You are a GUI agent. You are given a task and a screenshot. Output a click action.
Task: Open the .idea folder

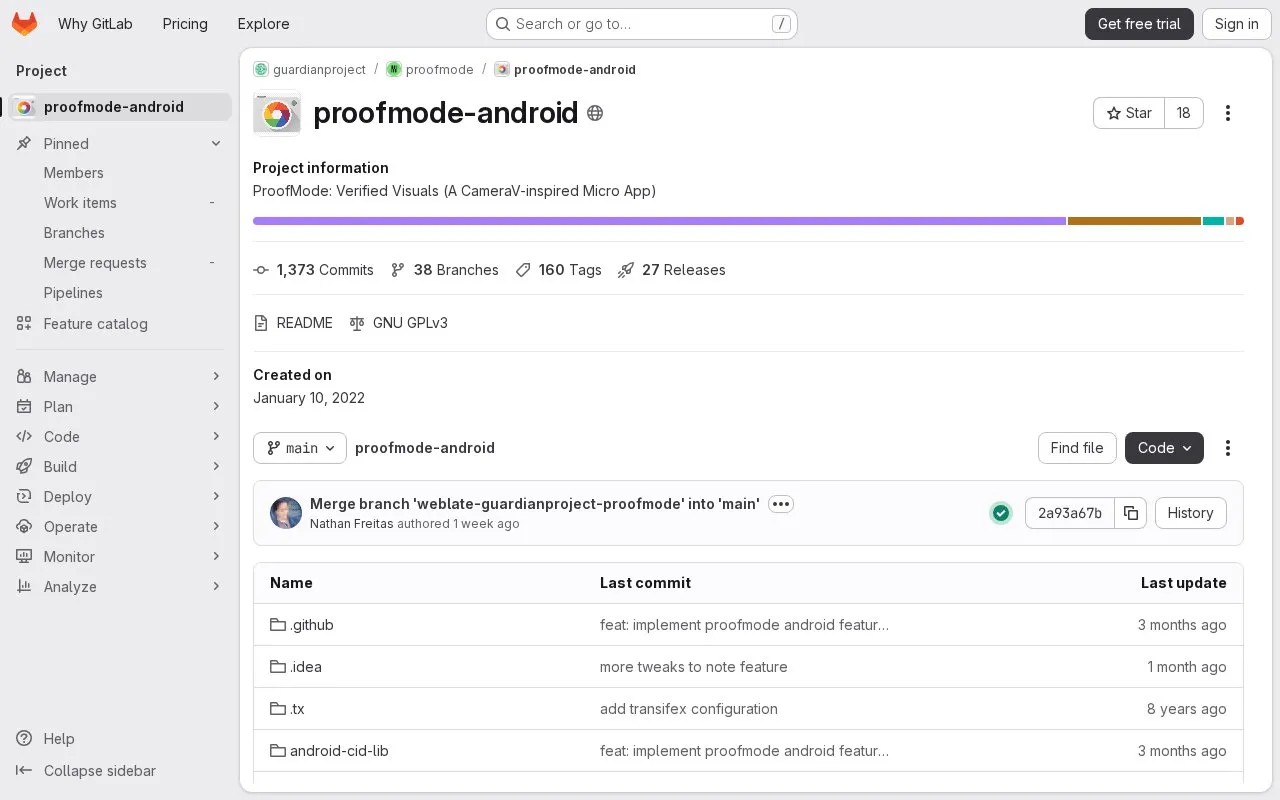(x=296, y=667)
